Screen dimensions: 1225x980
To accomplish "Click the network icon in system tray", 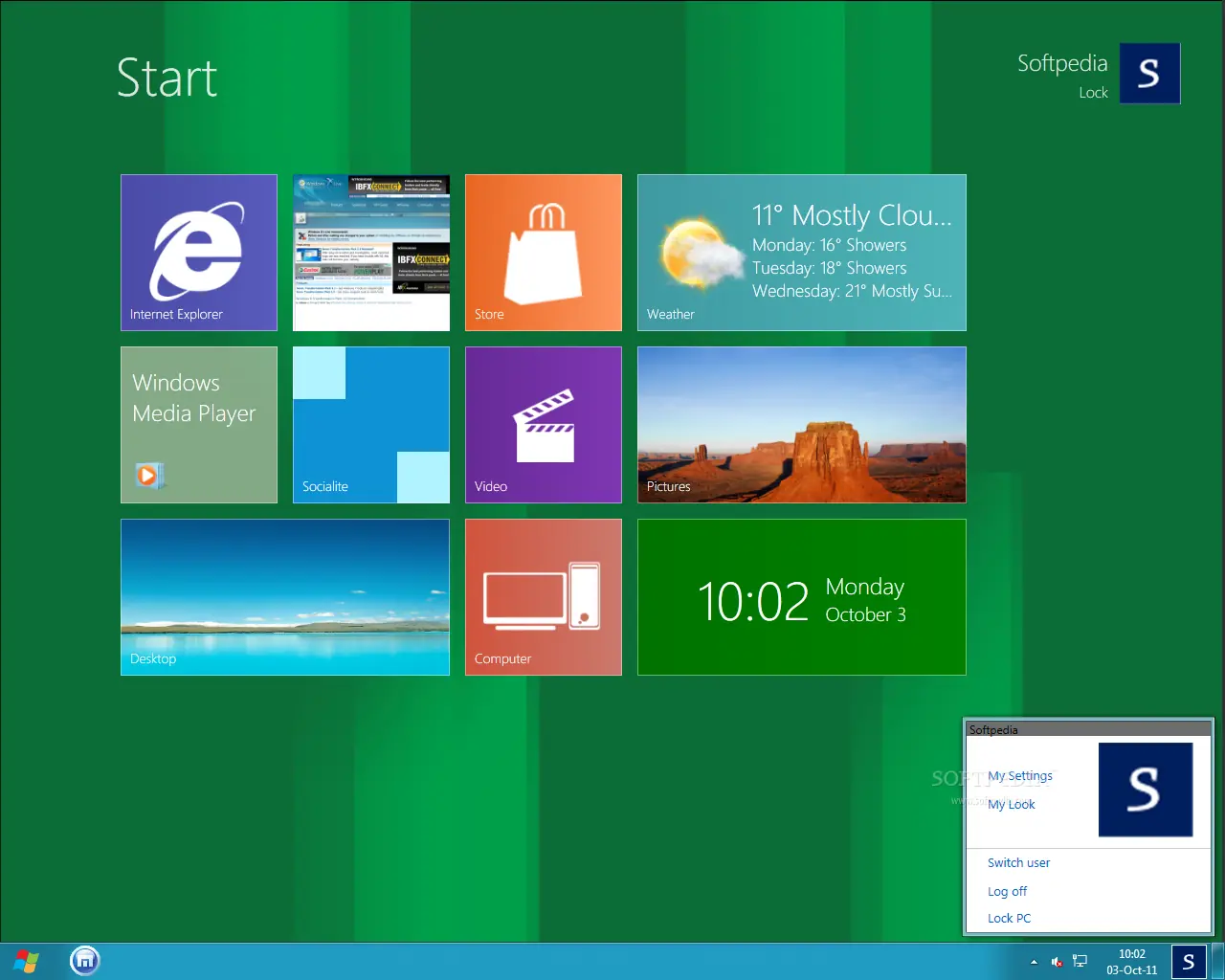I will coord(1080,962).
